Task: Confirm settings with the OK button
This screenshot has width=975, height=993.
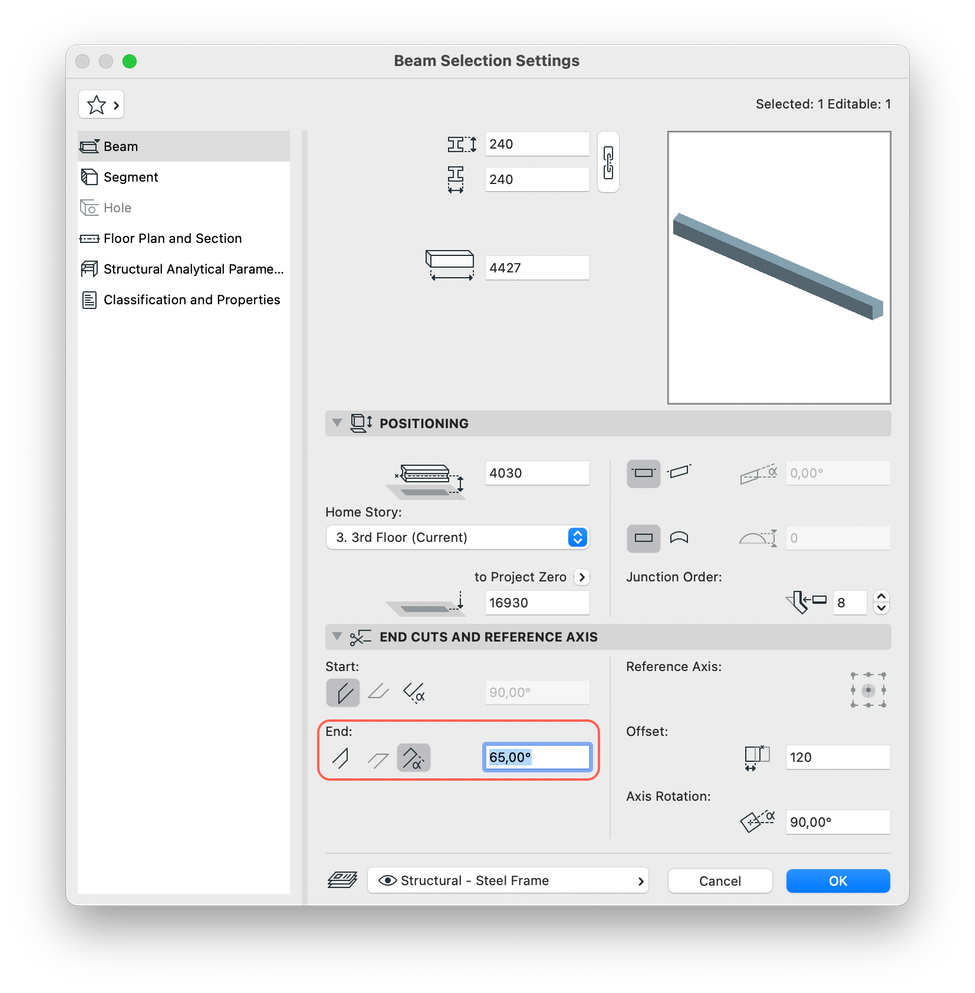Action: (x=838, y=881)
